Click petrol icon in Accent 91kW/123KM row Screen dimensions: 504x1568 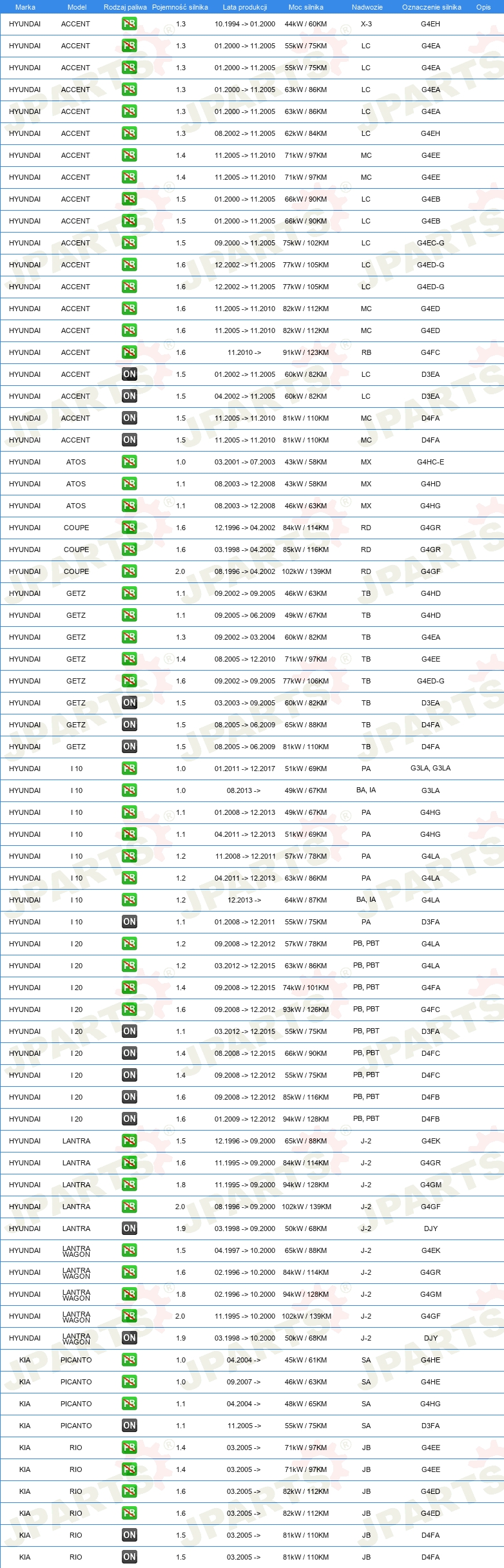(129, 352)
